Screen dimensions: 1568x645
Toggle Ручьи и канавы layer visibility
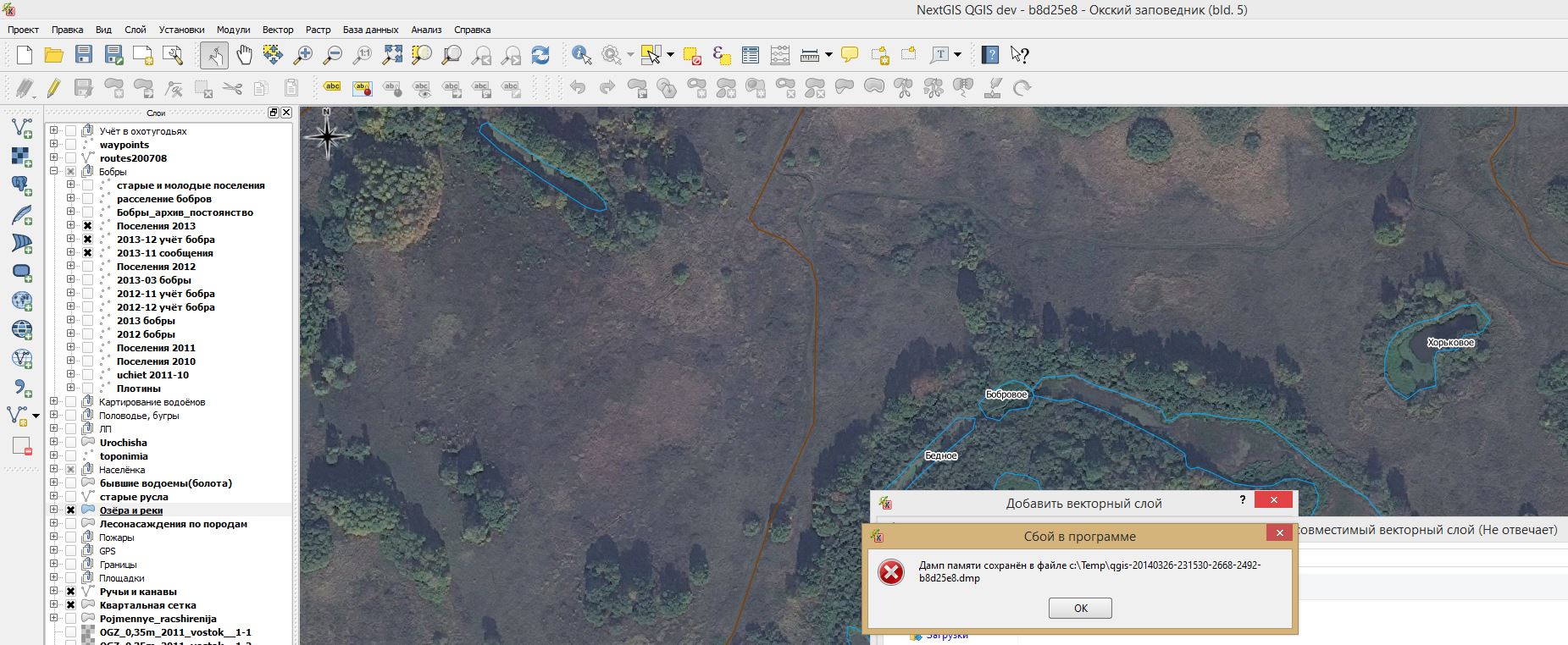[71, 592]
